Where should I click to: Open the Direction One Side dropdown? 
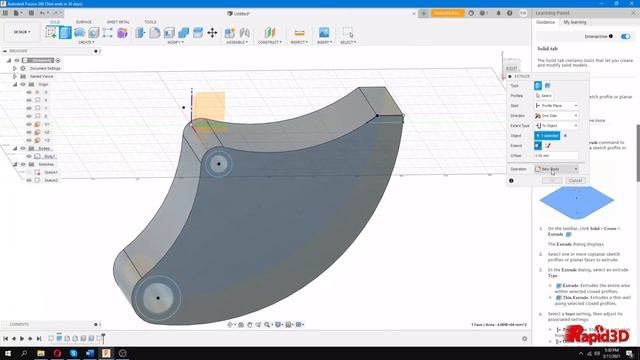tap(556, 116)
